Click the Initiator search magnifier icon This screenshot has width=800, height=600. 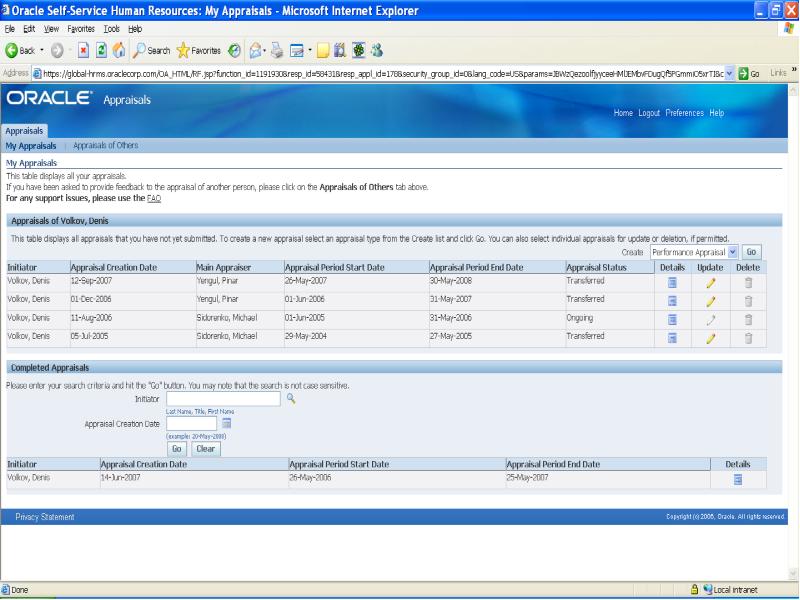point(291,398)
